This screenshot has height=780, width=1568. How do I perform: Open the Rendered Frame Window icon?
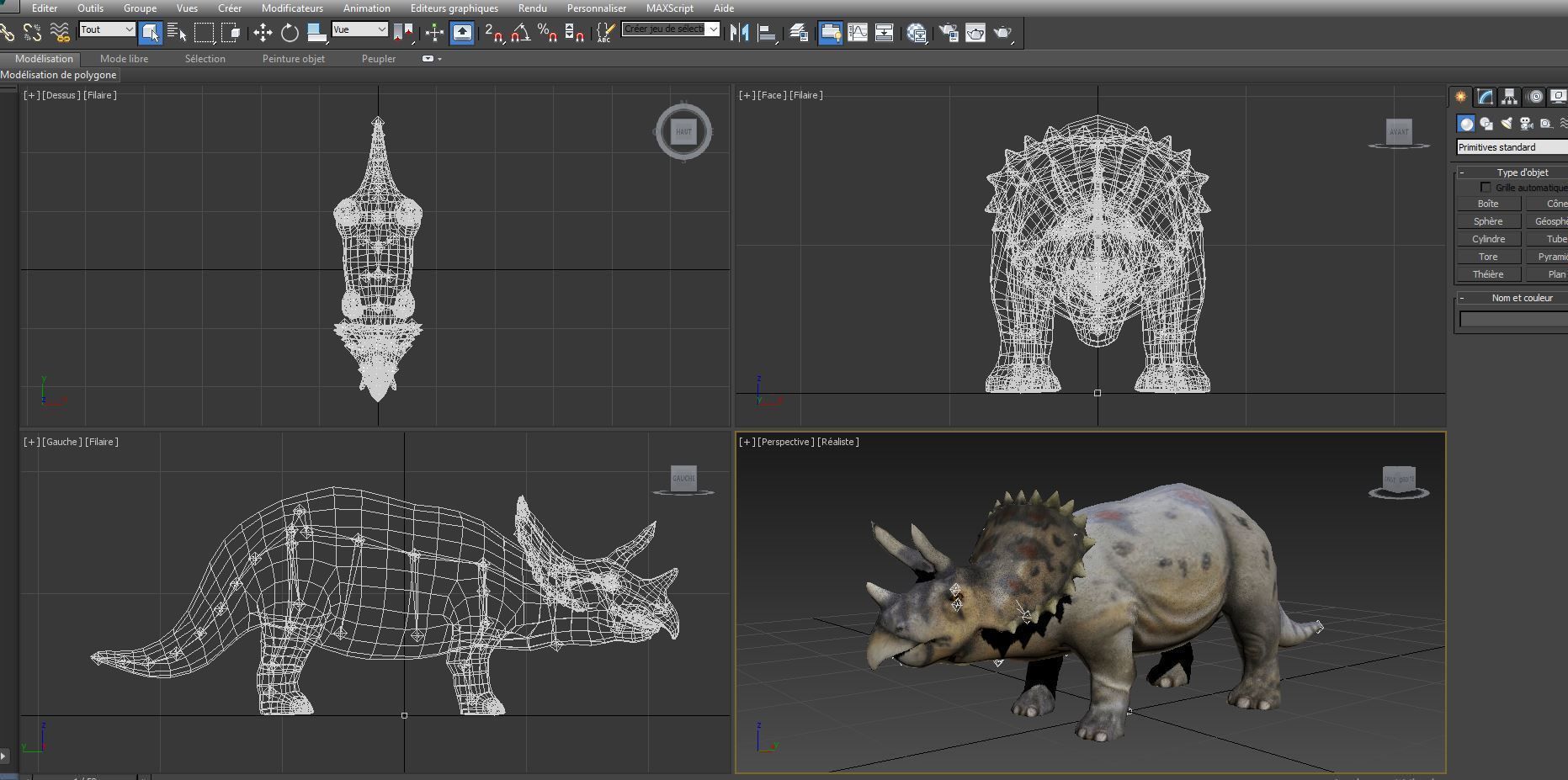click(x=975, y=33)
